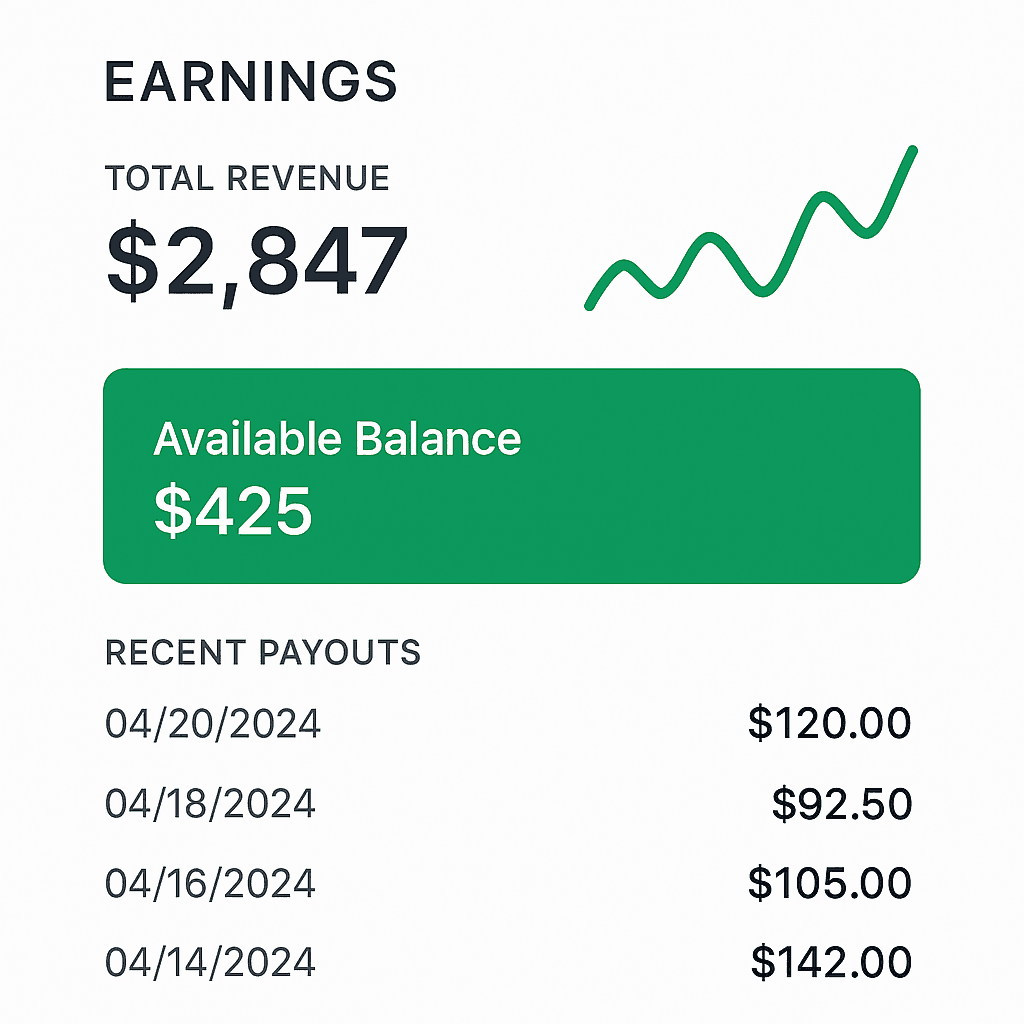Open the 04/16/2024 payout entry
The width and height of the screenshot is (1024, 1024).
click(x=211, y=882)
